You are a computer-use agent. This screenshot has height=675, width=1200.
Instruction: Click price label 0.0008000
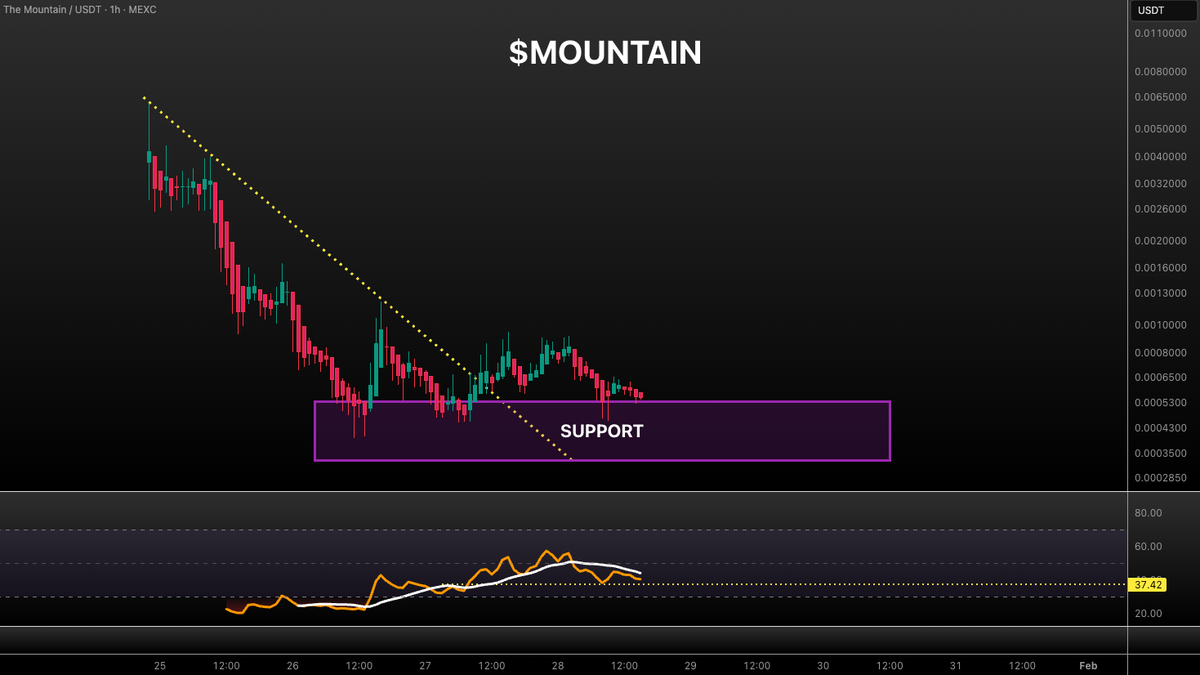[x=1160, y=352]
